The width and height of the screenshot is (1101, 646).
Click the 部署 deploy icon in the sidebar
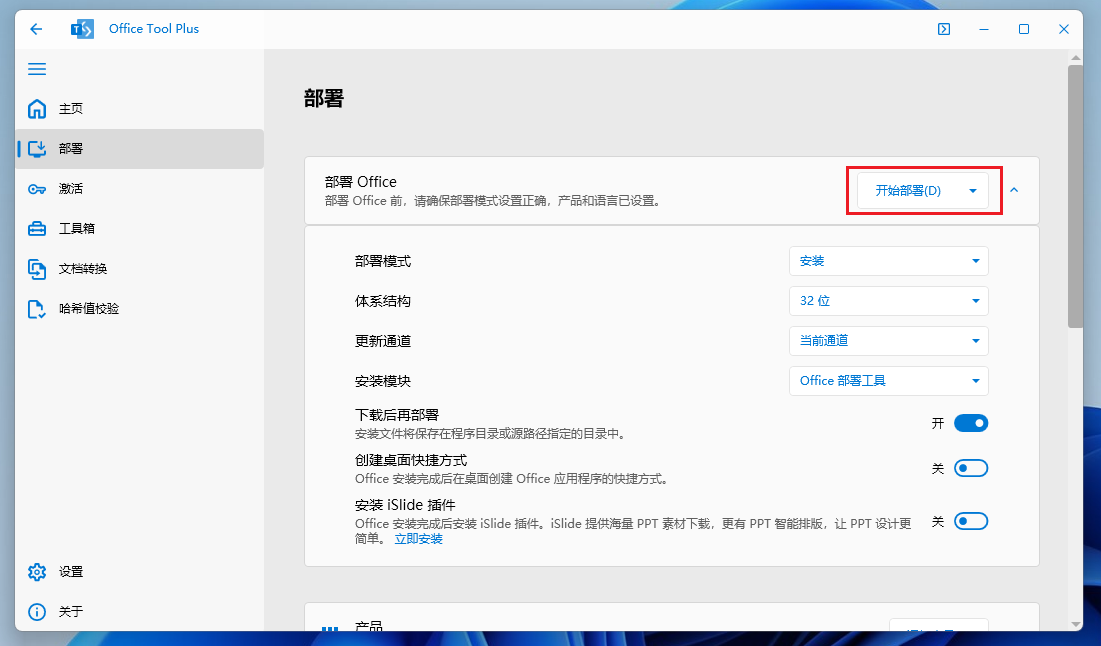coord(37,149)
